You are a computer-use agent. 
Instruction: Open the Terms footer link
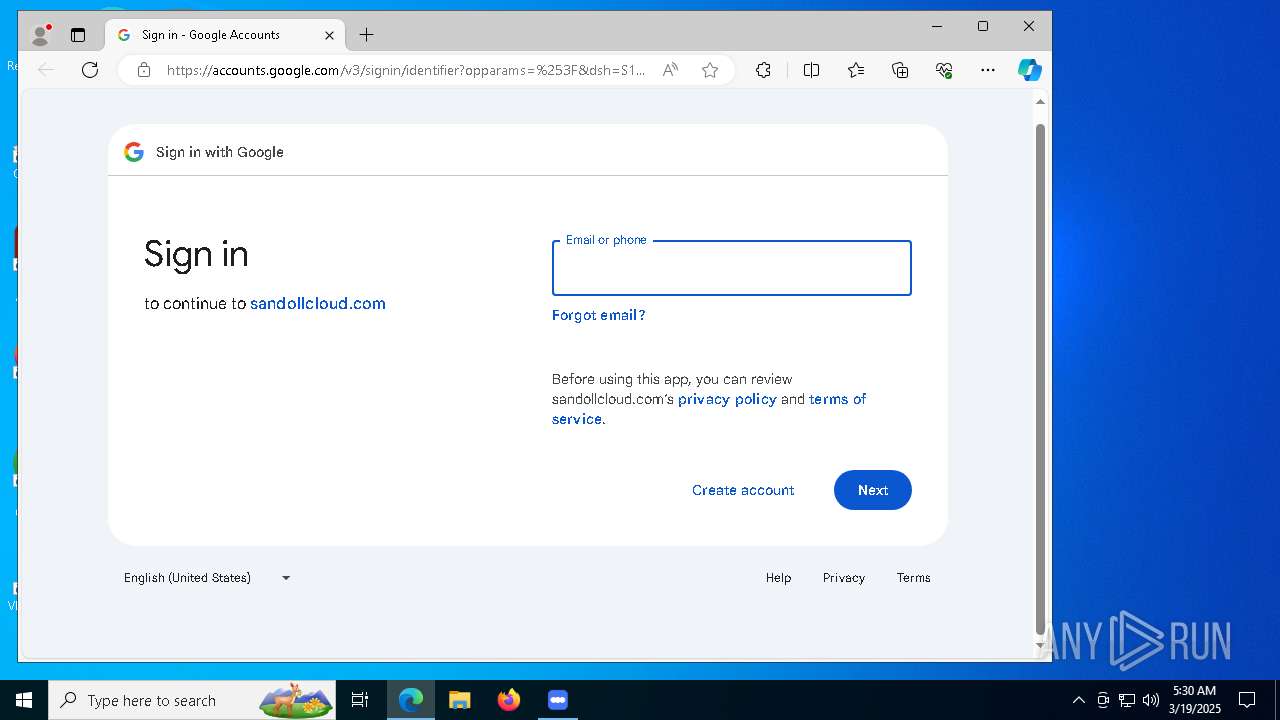(914, 578)
